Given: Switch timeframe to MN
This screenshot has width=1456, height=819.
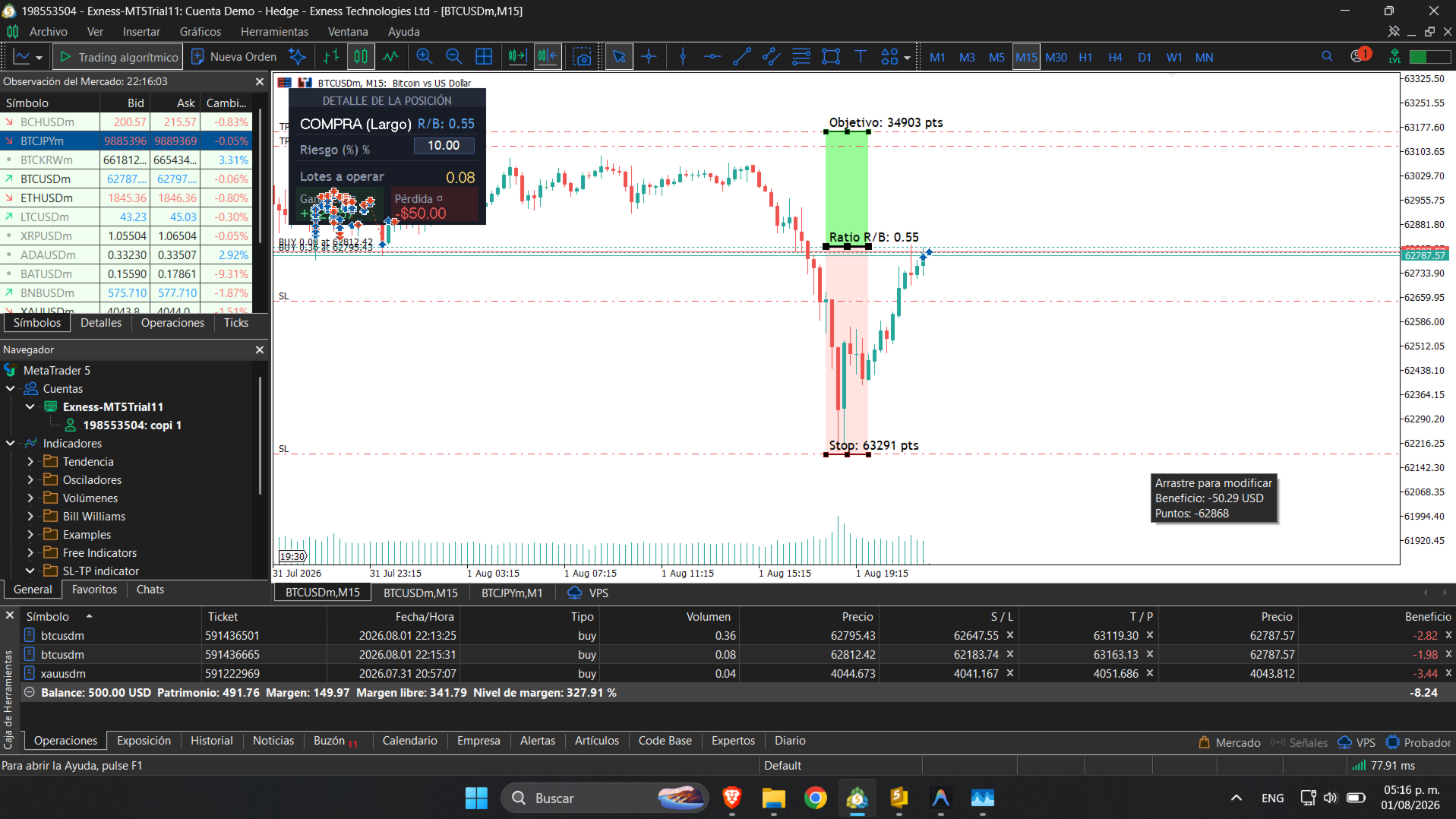Looking at the screenshot, I should coord(1204,57).
